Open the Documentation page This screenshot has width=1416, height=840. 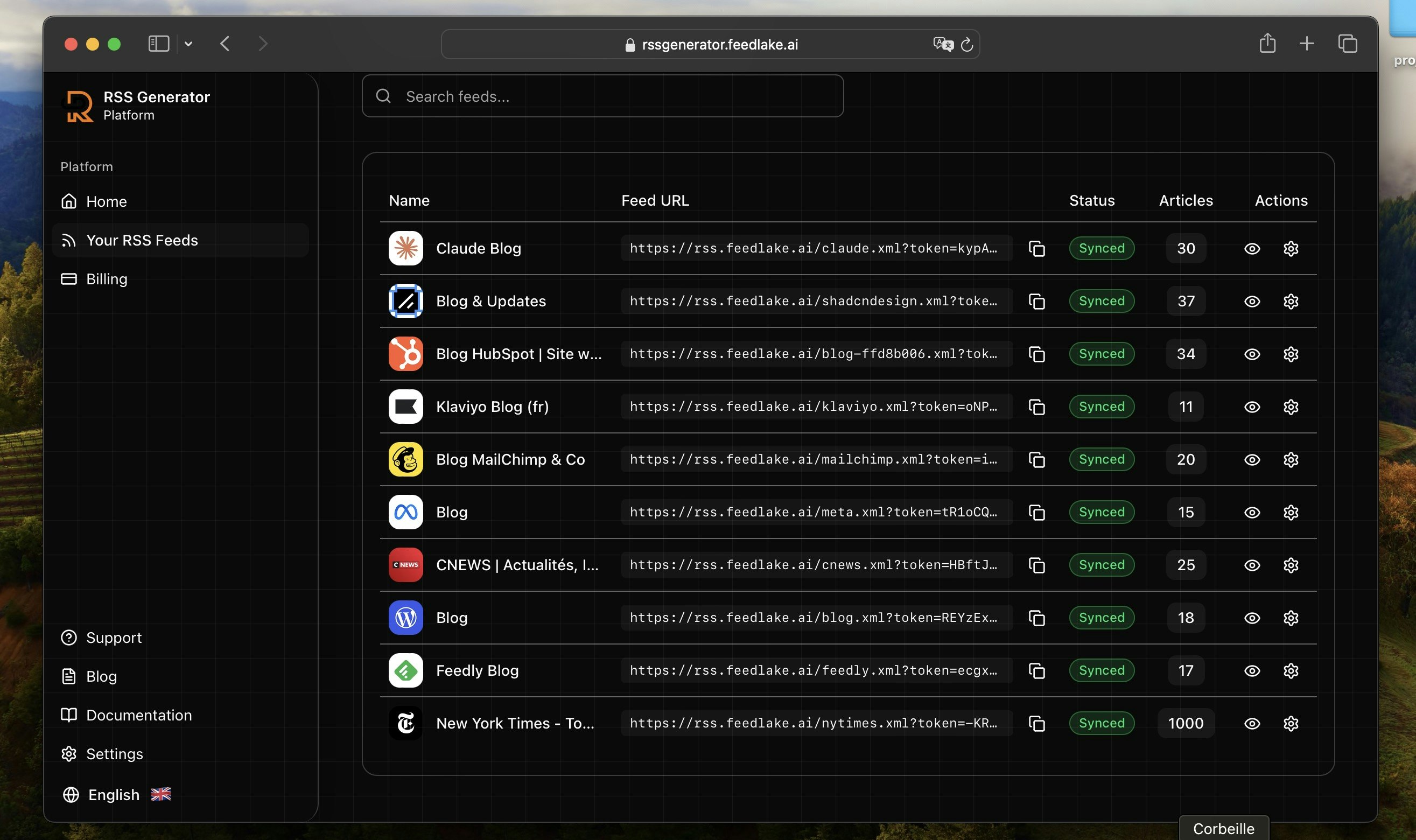(x=139, y=715)
